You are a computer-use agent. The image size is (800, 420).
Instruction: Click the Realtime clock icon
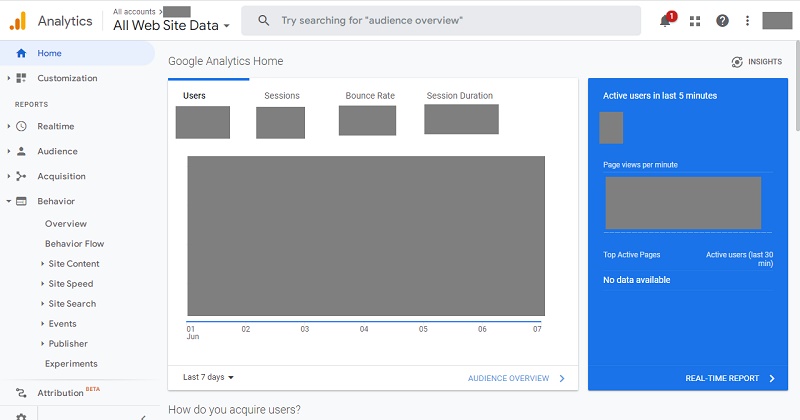click(21, 126)
